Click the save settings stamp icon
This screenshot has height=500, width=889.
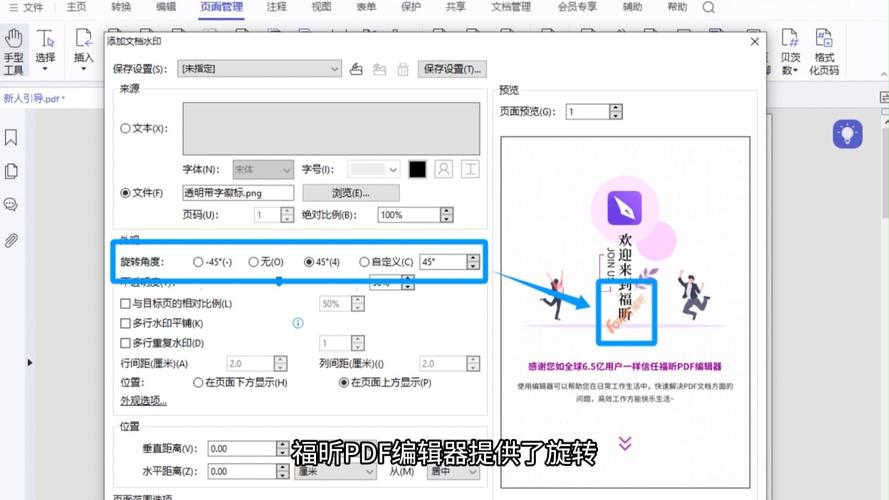point(356,69)
